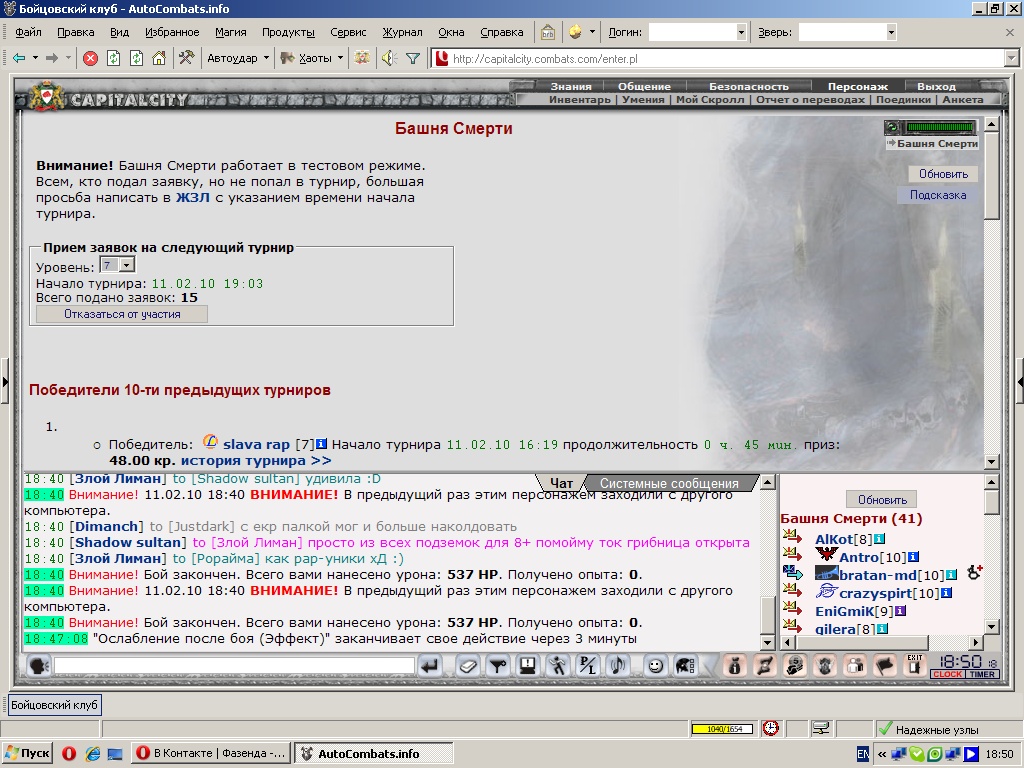Open the back button history dropdown arrow
This screenshot has height=768, width=1024.
(35, 58)
